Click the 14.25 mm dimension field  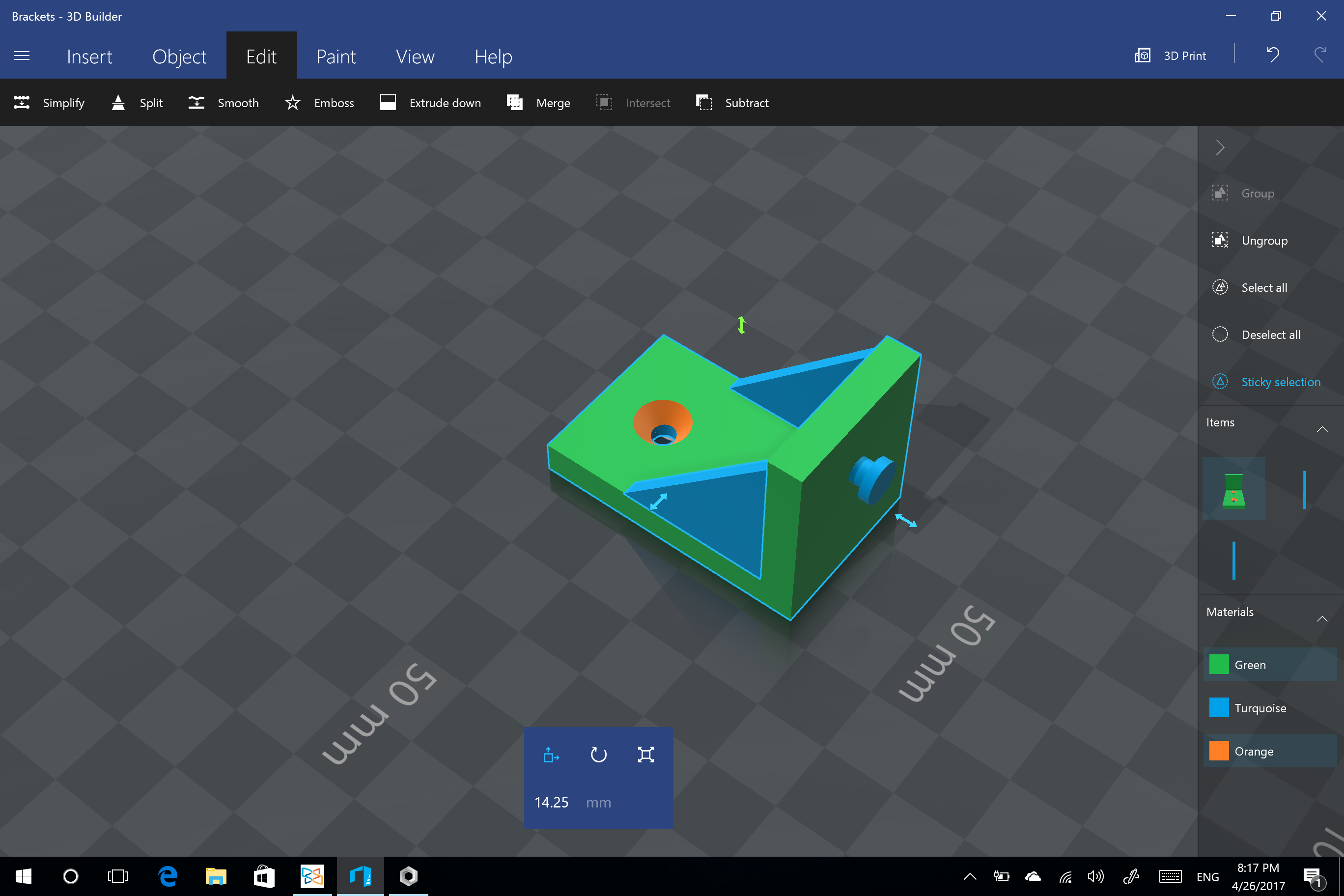(x=552, y=802)
